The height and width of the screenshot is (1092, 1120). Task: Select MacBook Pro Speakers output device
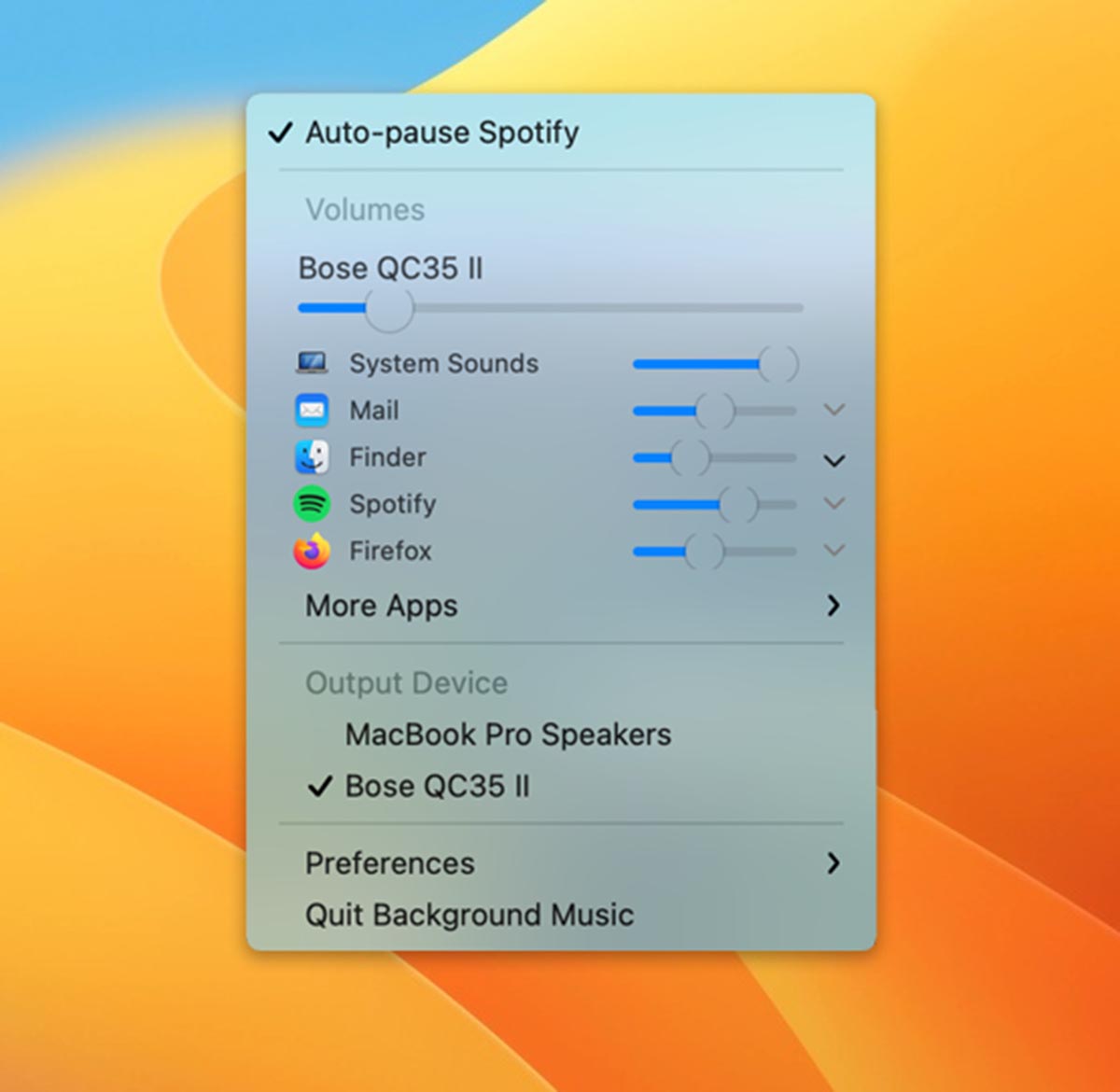click(561, 735)
